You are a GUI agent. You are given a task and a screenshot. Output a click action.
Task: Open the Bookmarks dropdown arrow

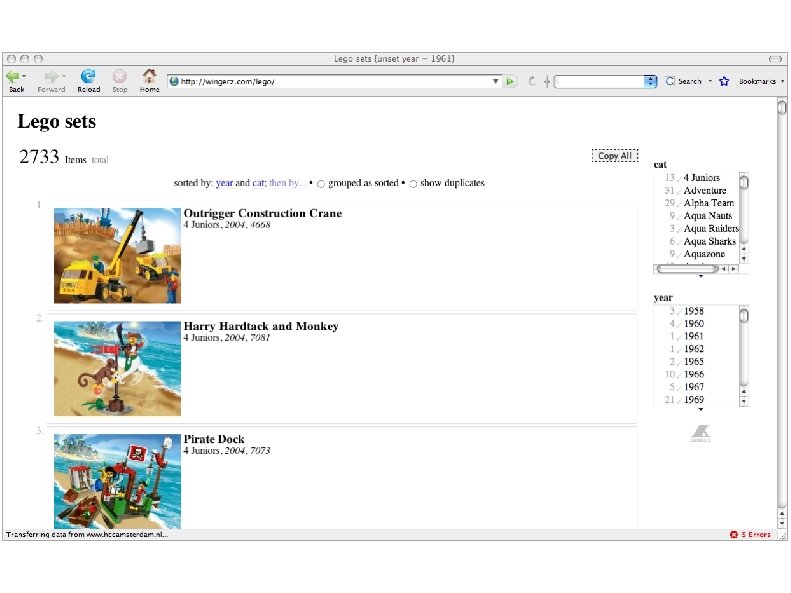782,81
